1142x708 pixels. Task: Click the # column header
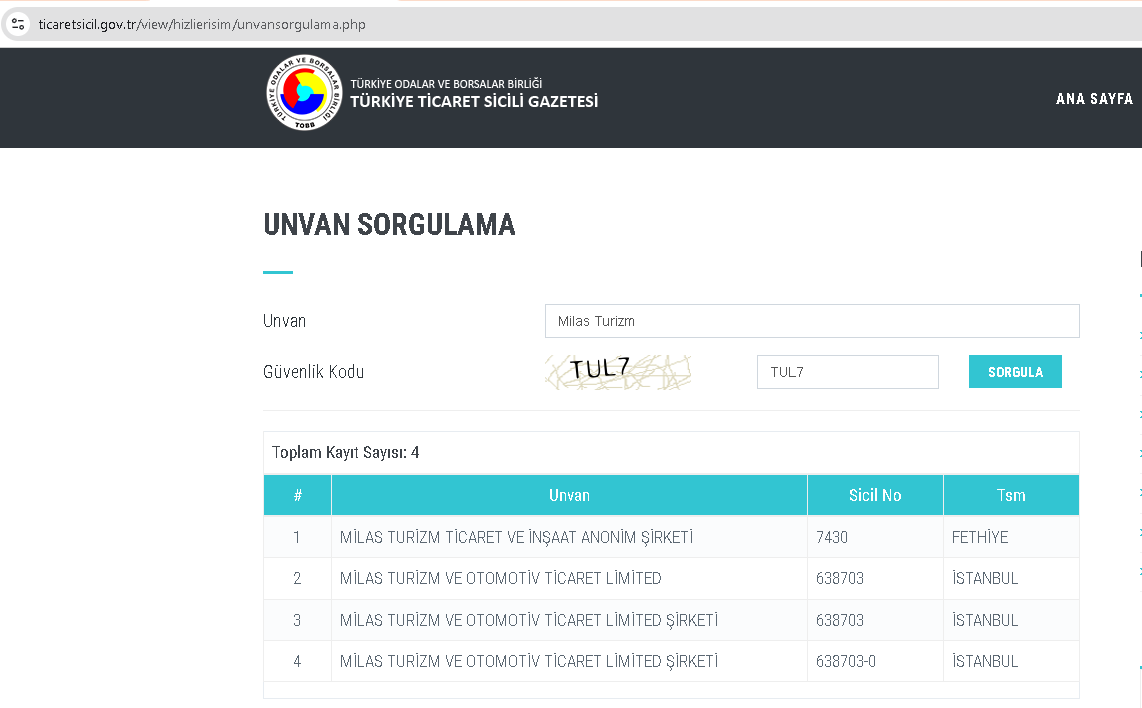[x=297, y=495]
